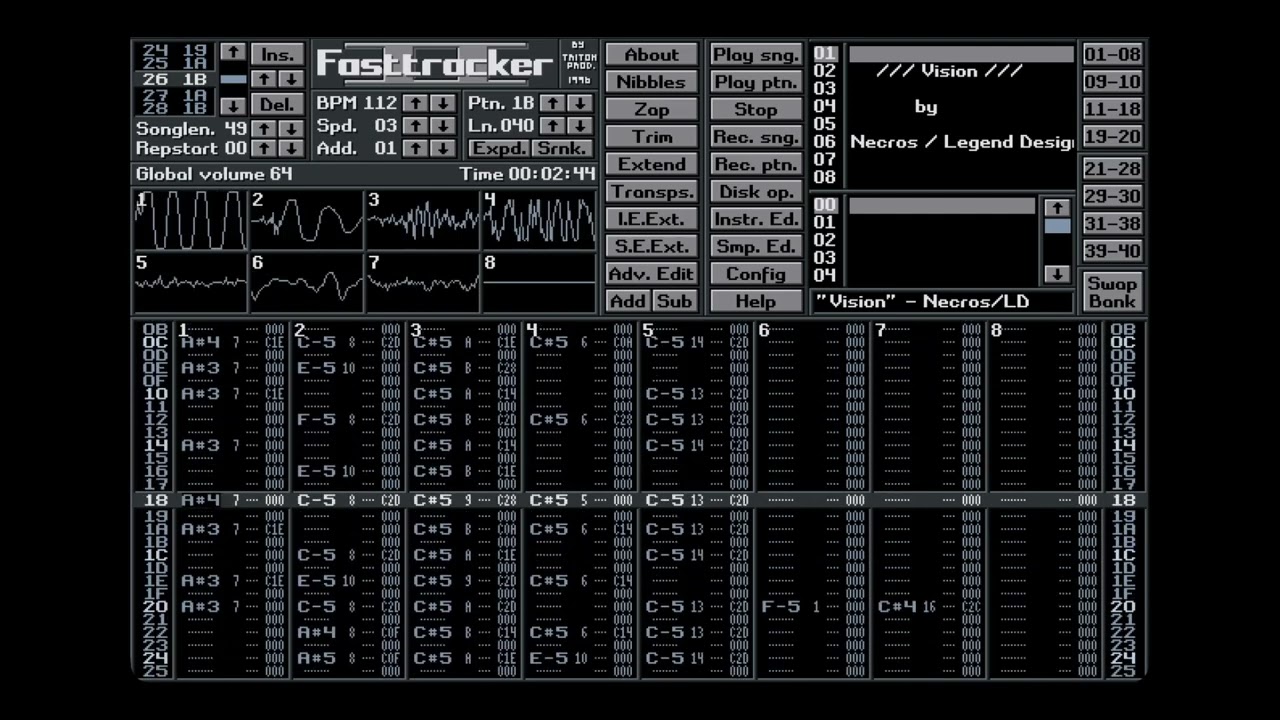Open the Help screen
This screenshot has height=720, width=1280.
pyautogui.click(x=756, y=301)
